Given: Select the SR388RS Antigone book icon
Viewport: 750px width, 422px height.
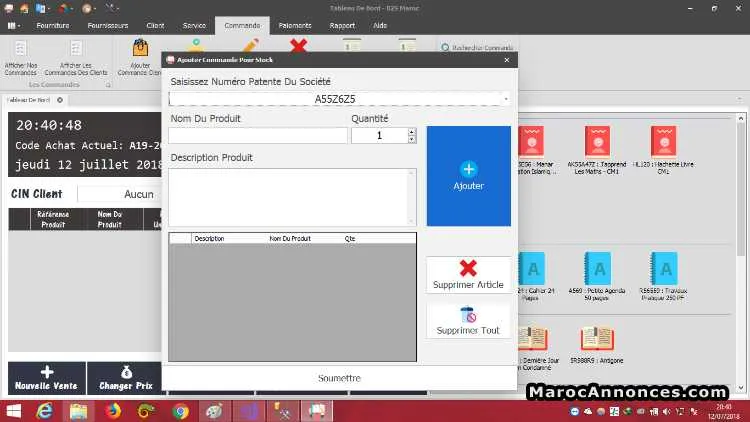Looking at the screenshot, I should tap(596, 344).
